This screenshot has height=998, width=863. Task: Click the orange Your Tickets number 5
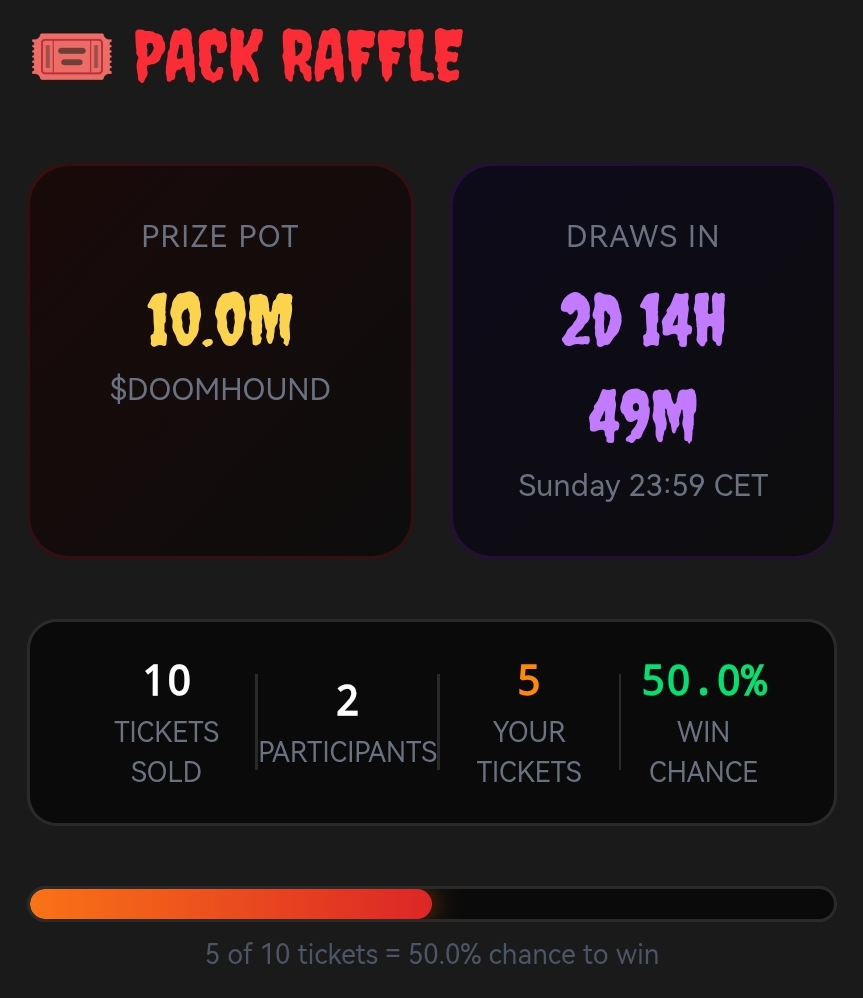[x=529, y=680]
